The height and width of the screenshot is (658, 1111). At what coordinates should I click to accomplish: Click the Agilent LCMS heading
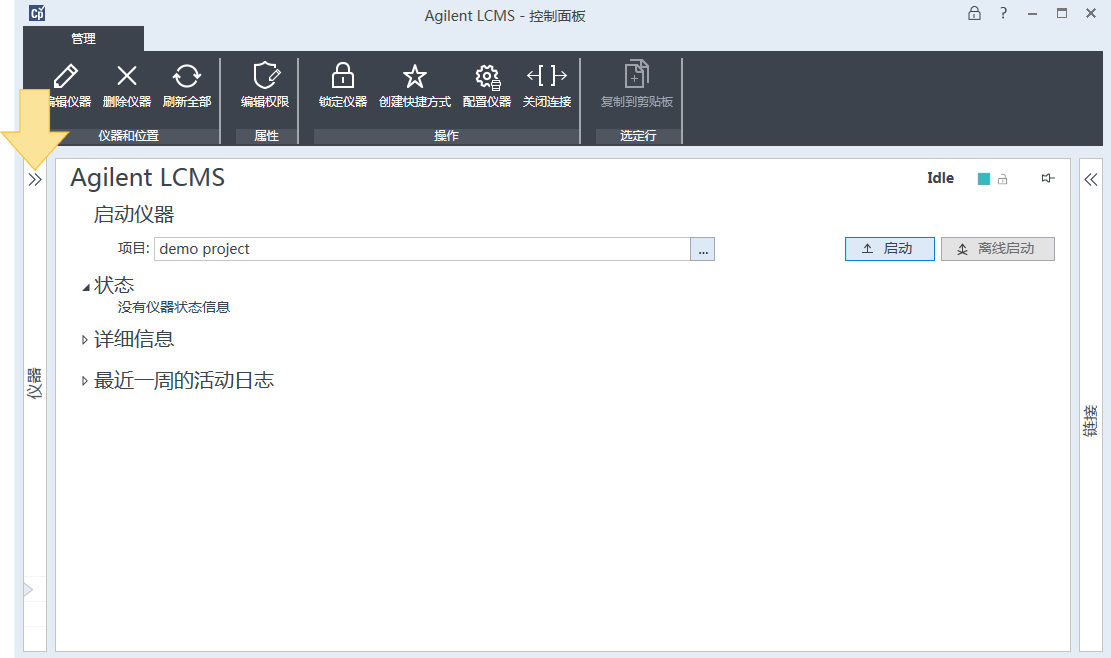pos(147,178)
